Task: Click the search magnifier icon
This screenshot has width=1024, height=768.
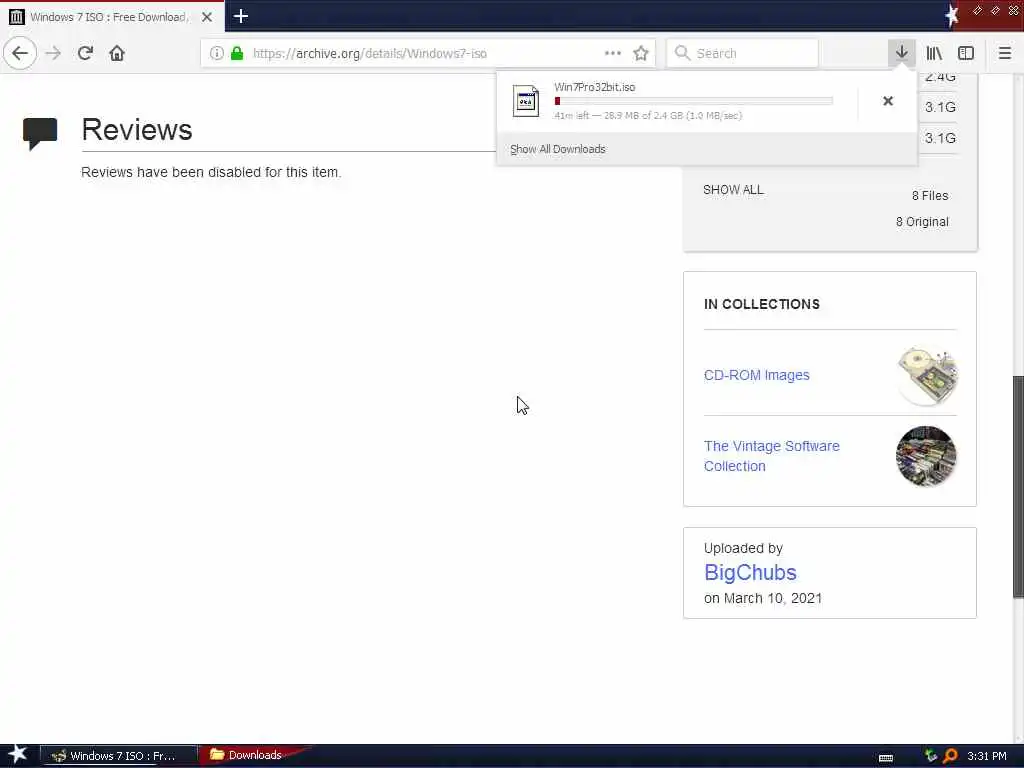Action: (x=682, y=53)
